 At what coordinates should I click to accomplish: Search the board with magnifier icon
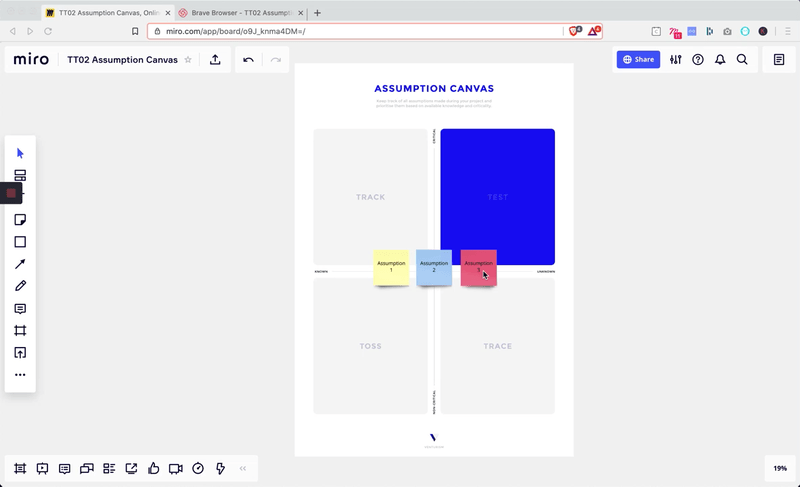pos(742,60)
